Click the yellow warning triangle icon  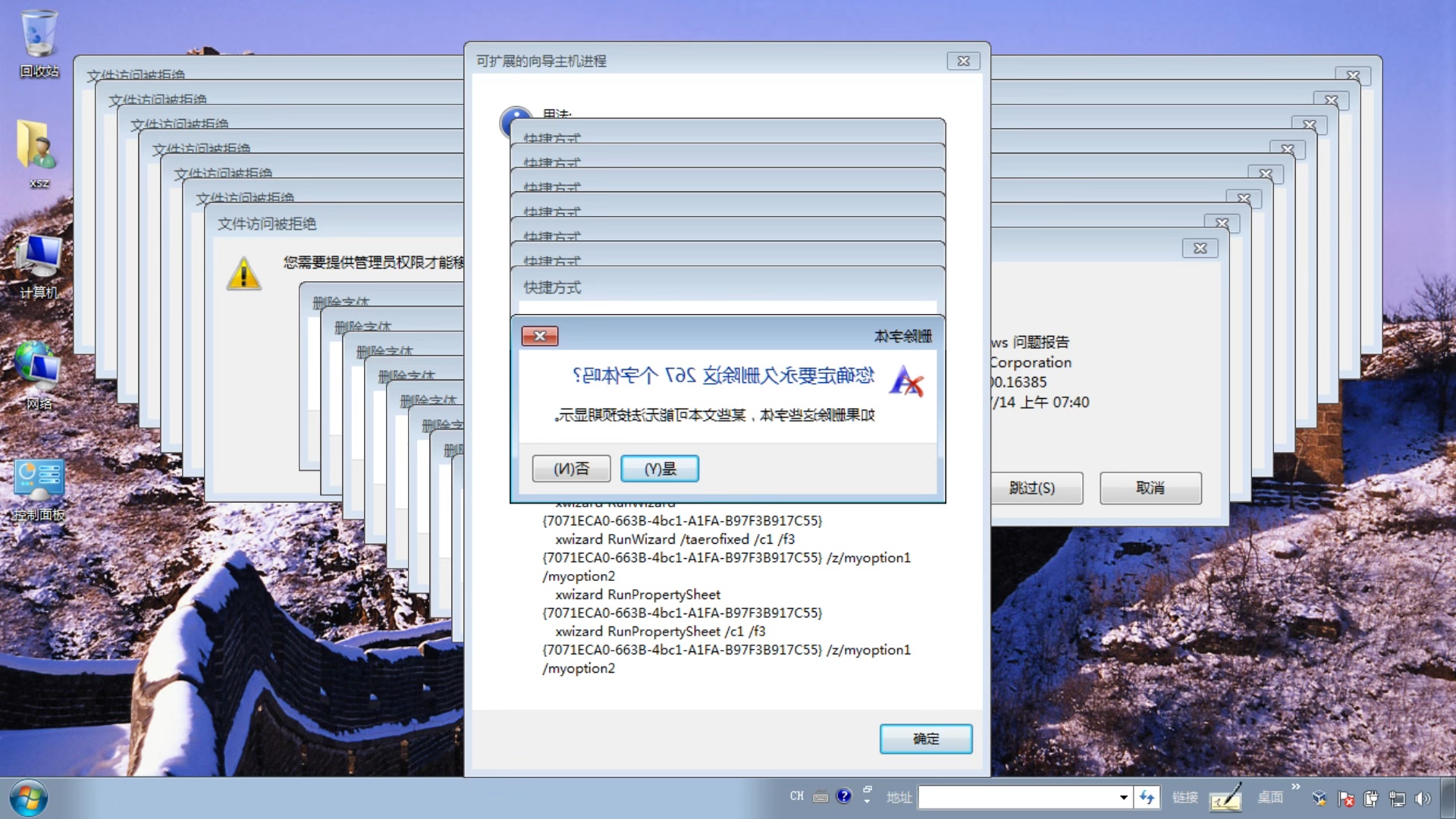(x=243, y=274)
